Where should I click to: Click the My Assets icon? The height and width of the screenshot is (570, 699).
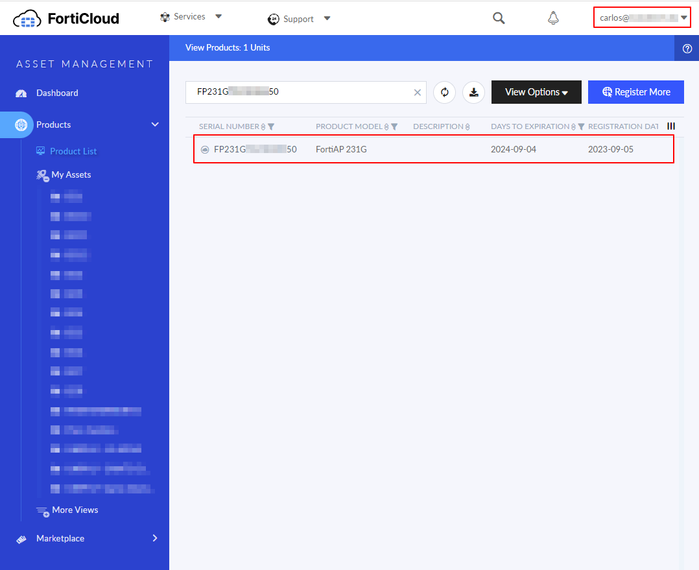[x=42, y=175]
